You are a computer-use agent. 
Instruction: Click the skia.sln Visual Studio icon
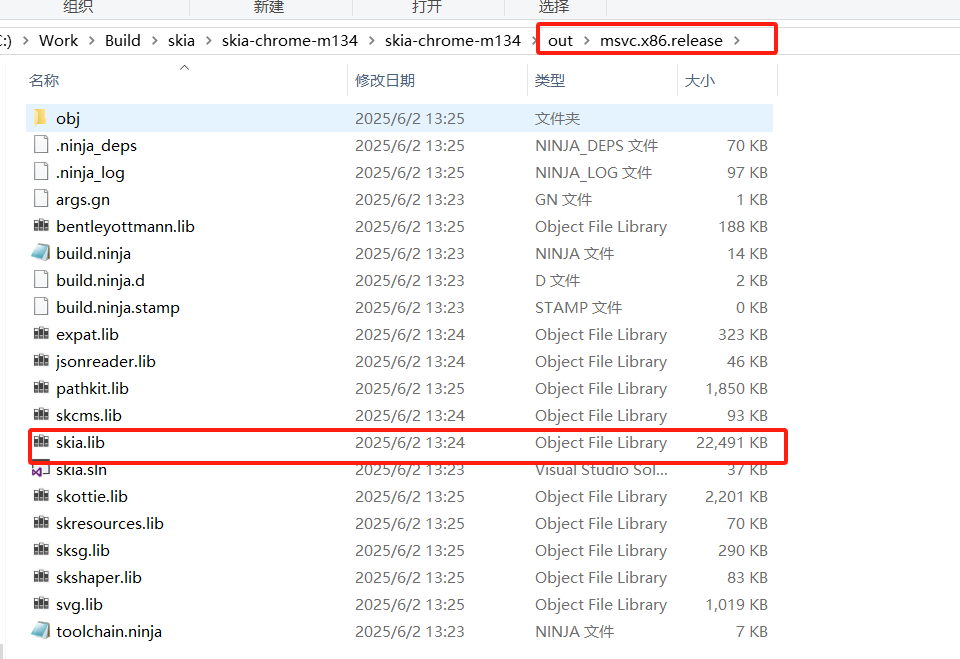coord(40,469)
